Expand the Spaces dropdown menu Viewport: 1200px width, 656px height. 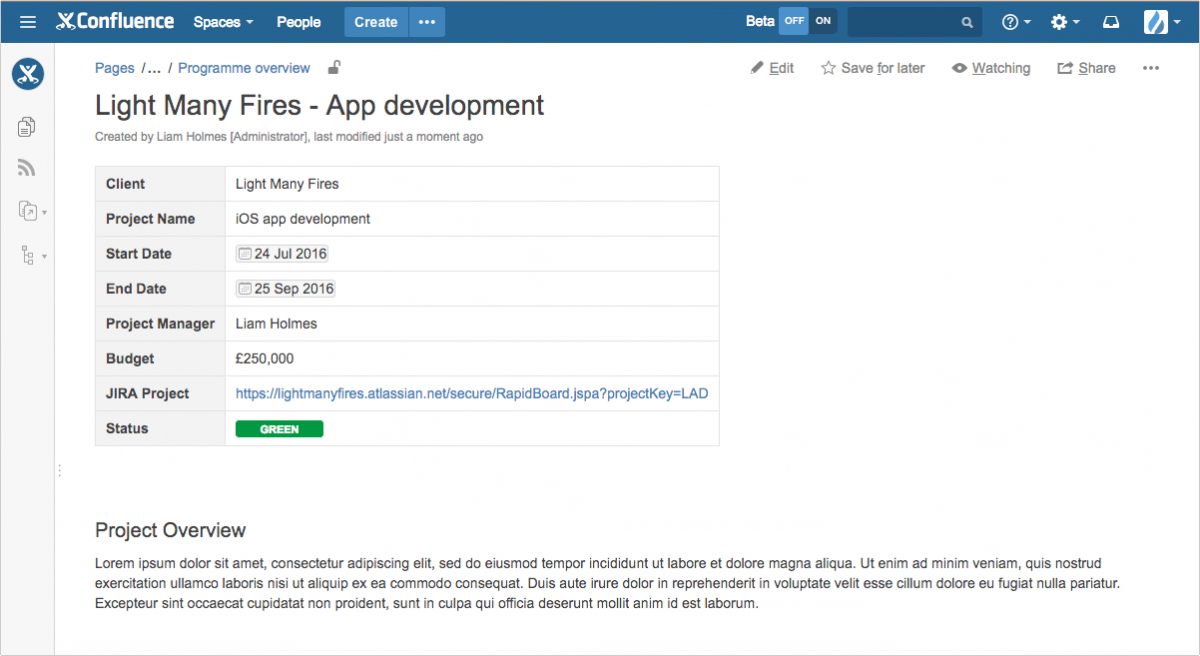(x=223, y=22)
